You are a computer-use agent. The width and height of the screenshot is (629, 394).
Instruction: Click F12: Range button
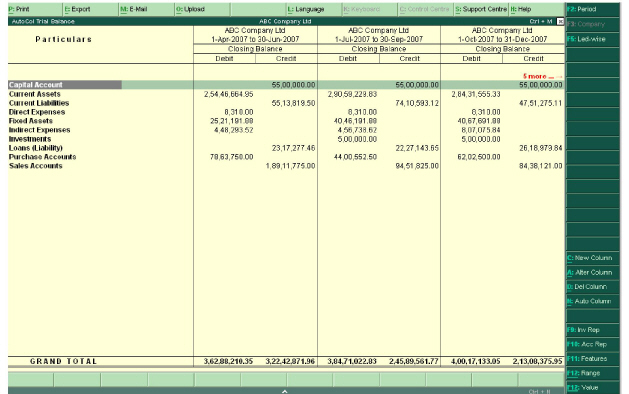point(593,373)
